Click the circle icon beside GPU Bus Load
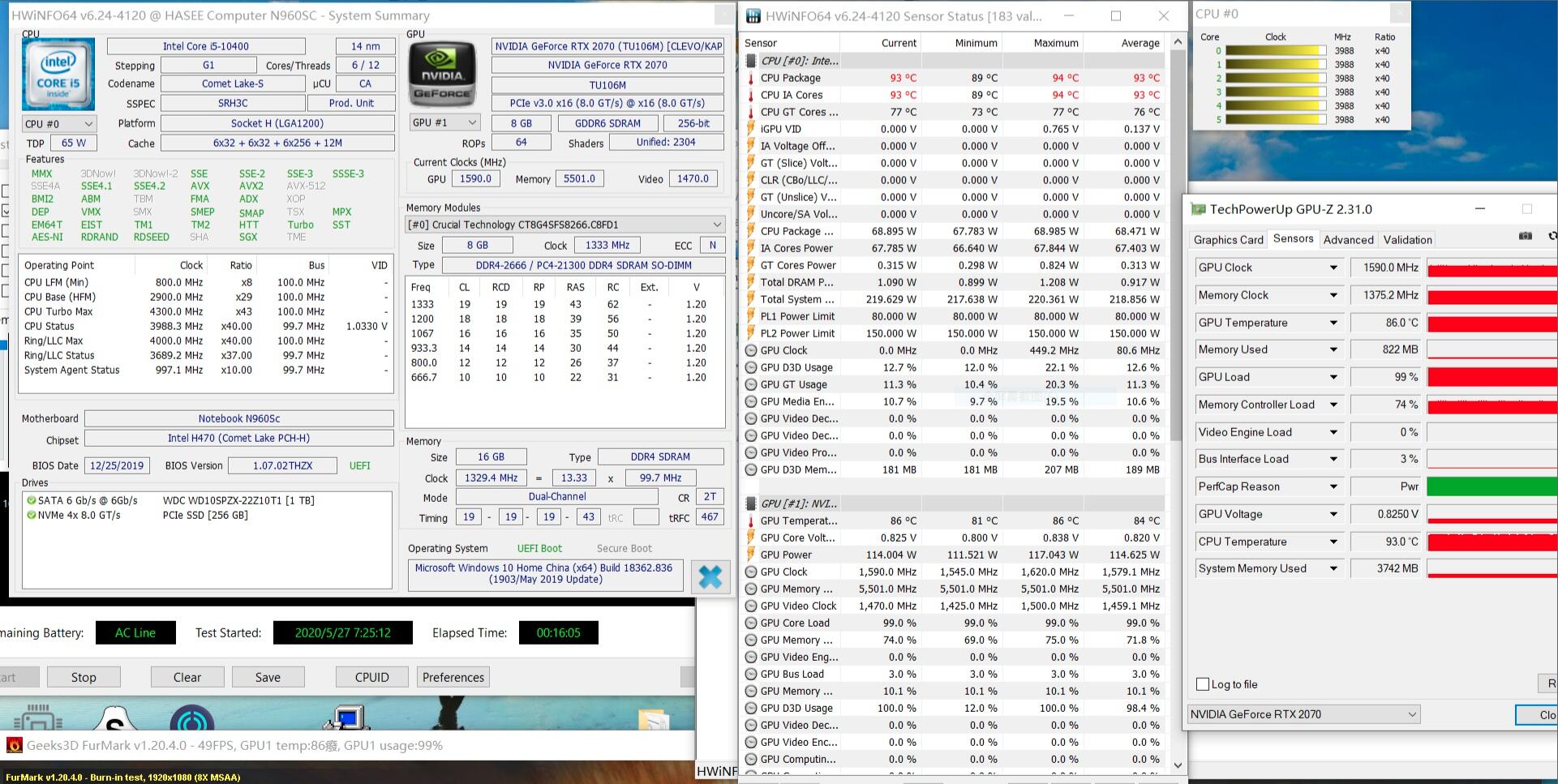 751,675
